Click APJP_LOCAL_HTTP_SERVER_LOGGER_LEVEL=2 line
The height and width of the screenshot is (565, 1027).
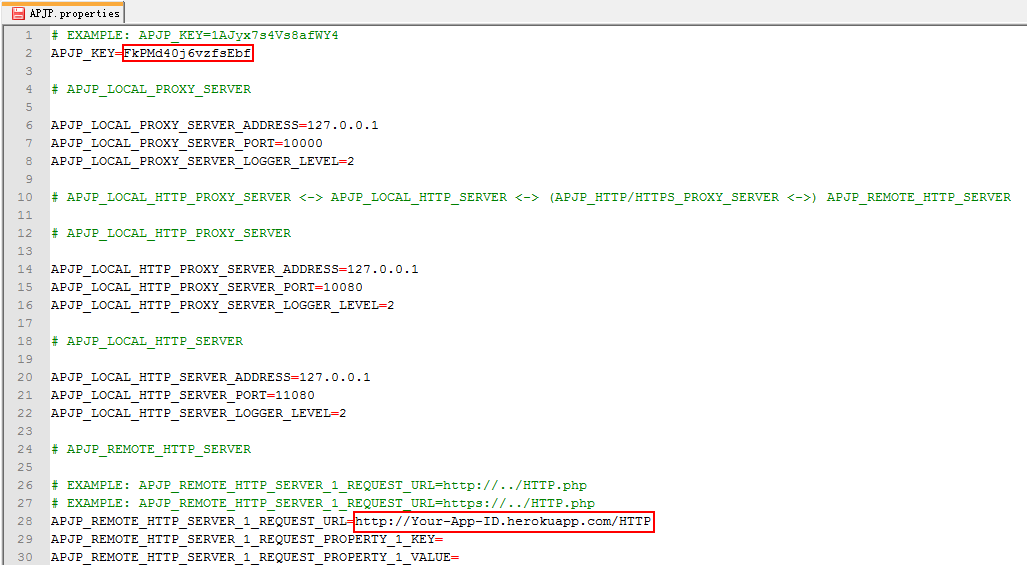point(198,413)
